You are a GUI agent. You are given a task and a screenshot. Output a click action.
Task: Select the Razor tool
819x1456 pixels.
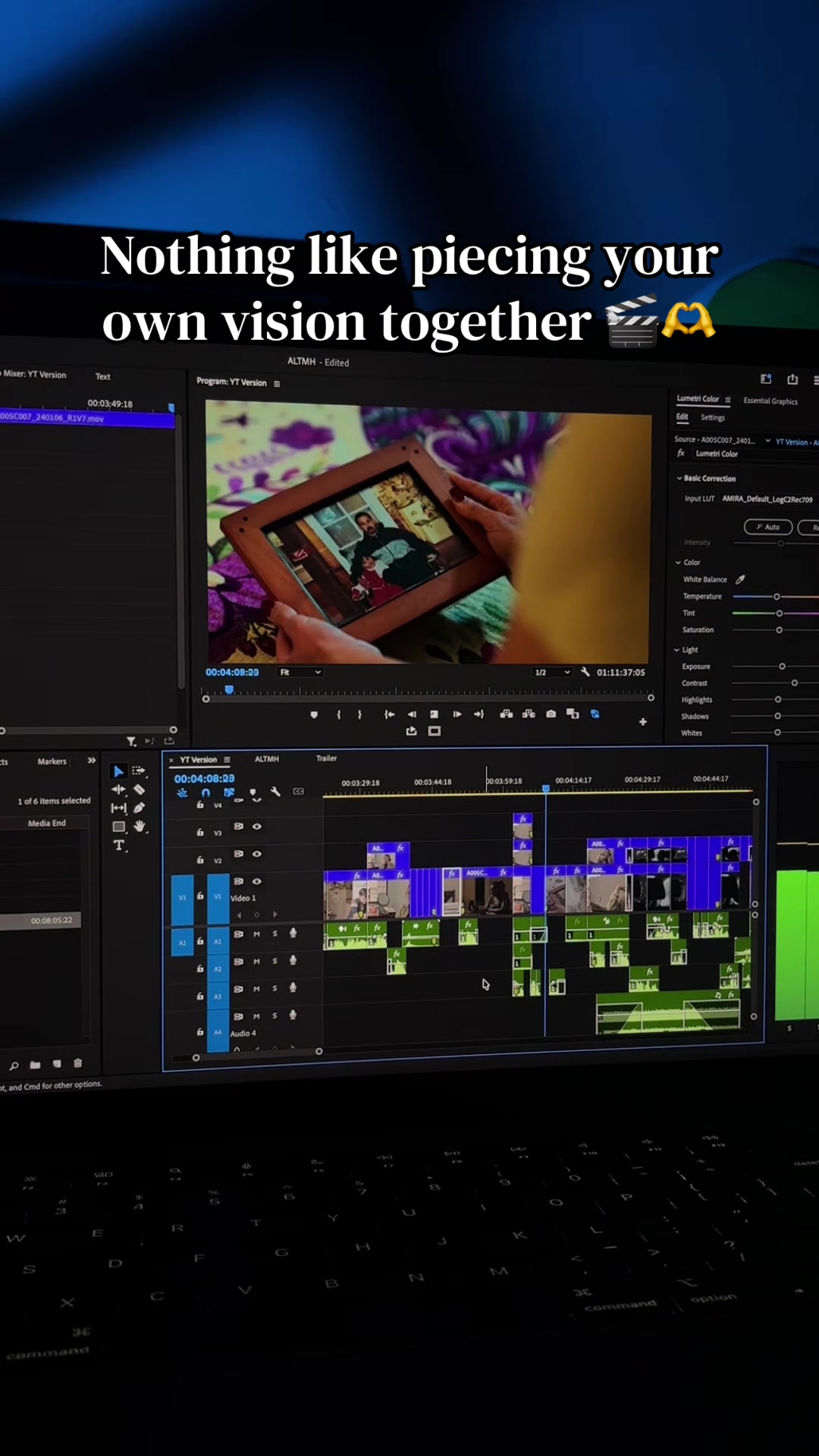140,789
